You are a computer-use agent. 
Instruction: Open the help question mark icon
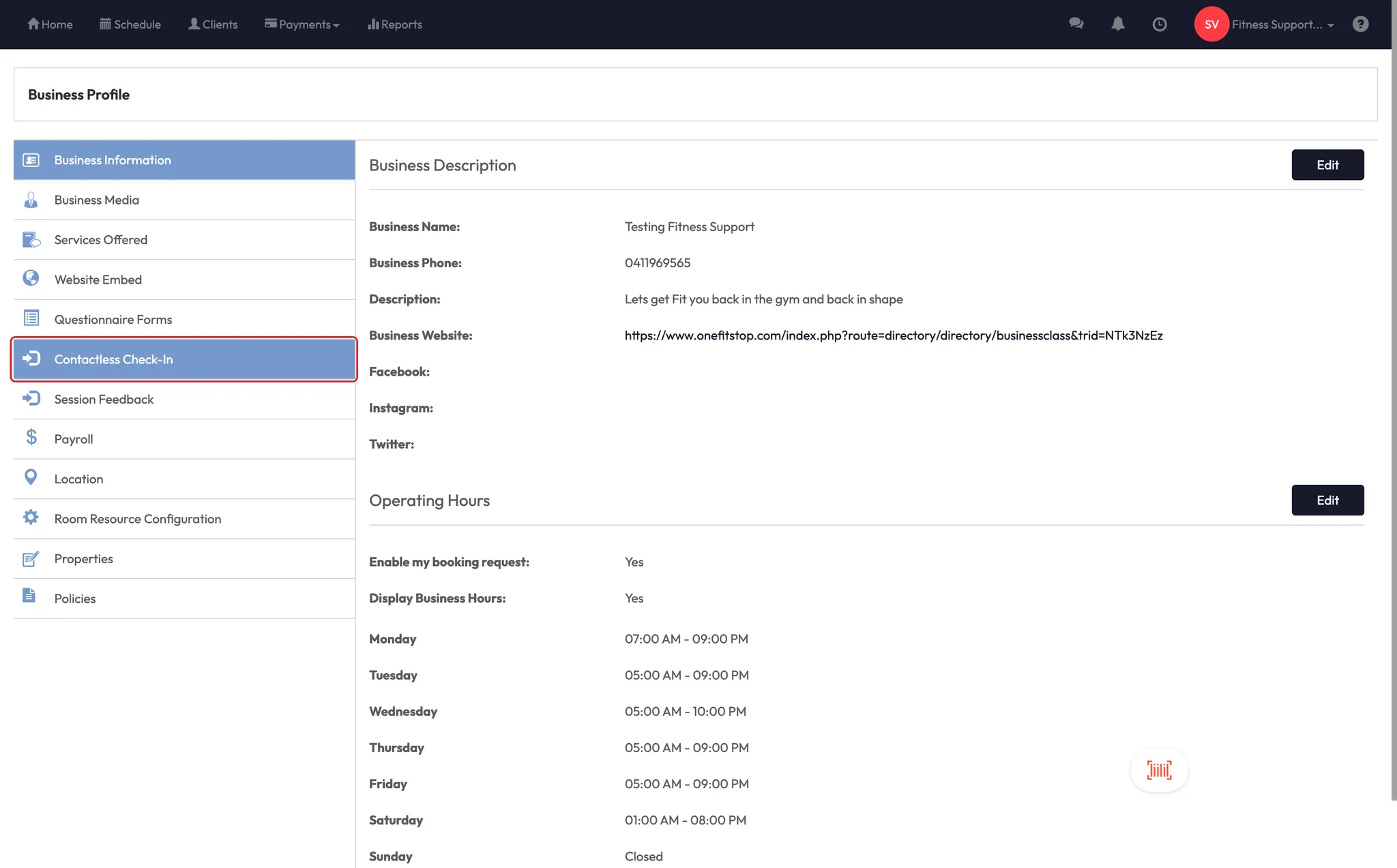pos(1360,25)
